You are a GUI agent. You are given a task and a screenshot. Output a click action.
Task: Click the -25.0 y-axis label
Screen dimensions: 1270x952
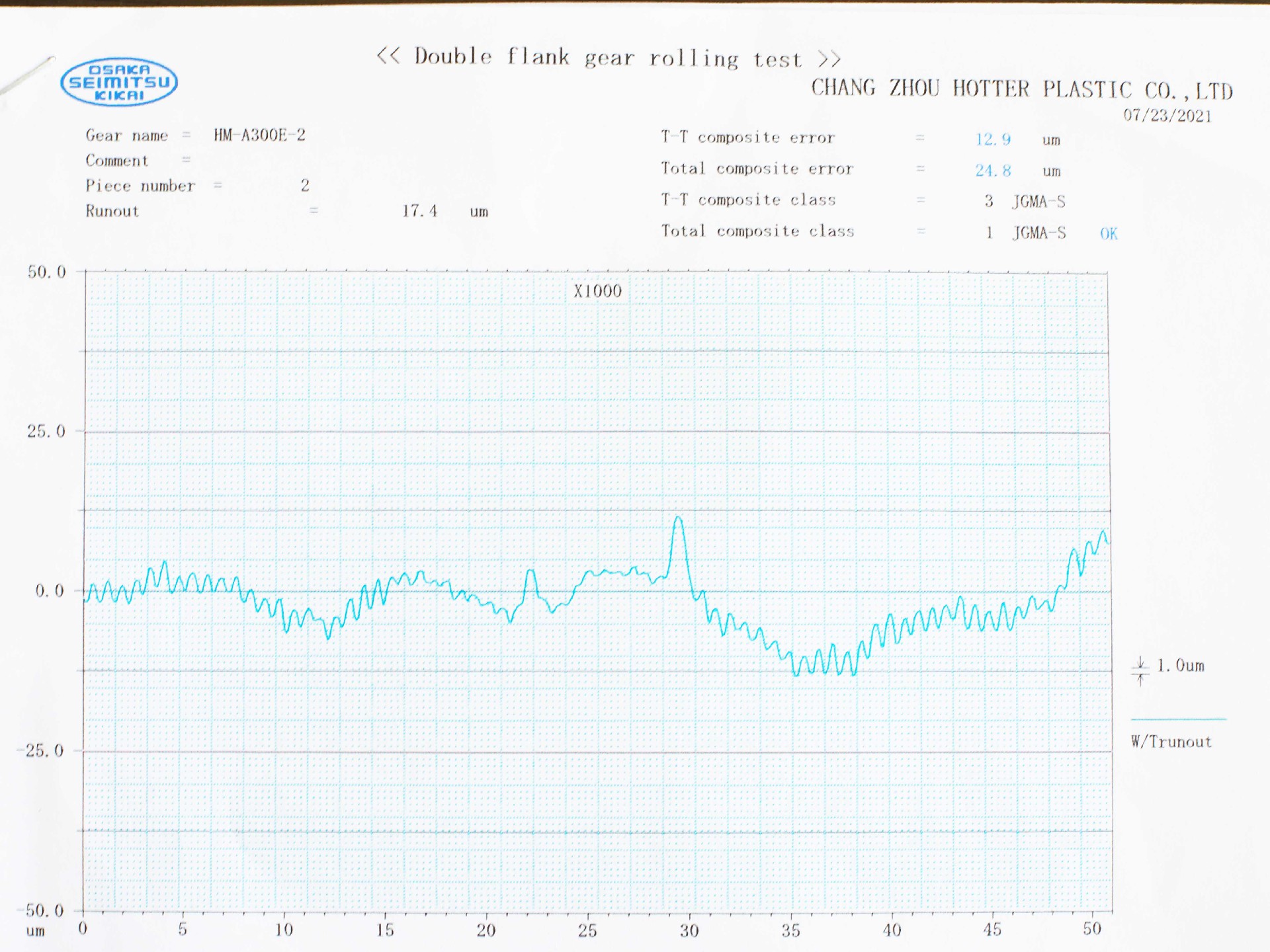click(x=41, y=750)
